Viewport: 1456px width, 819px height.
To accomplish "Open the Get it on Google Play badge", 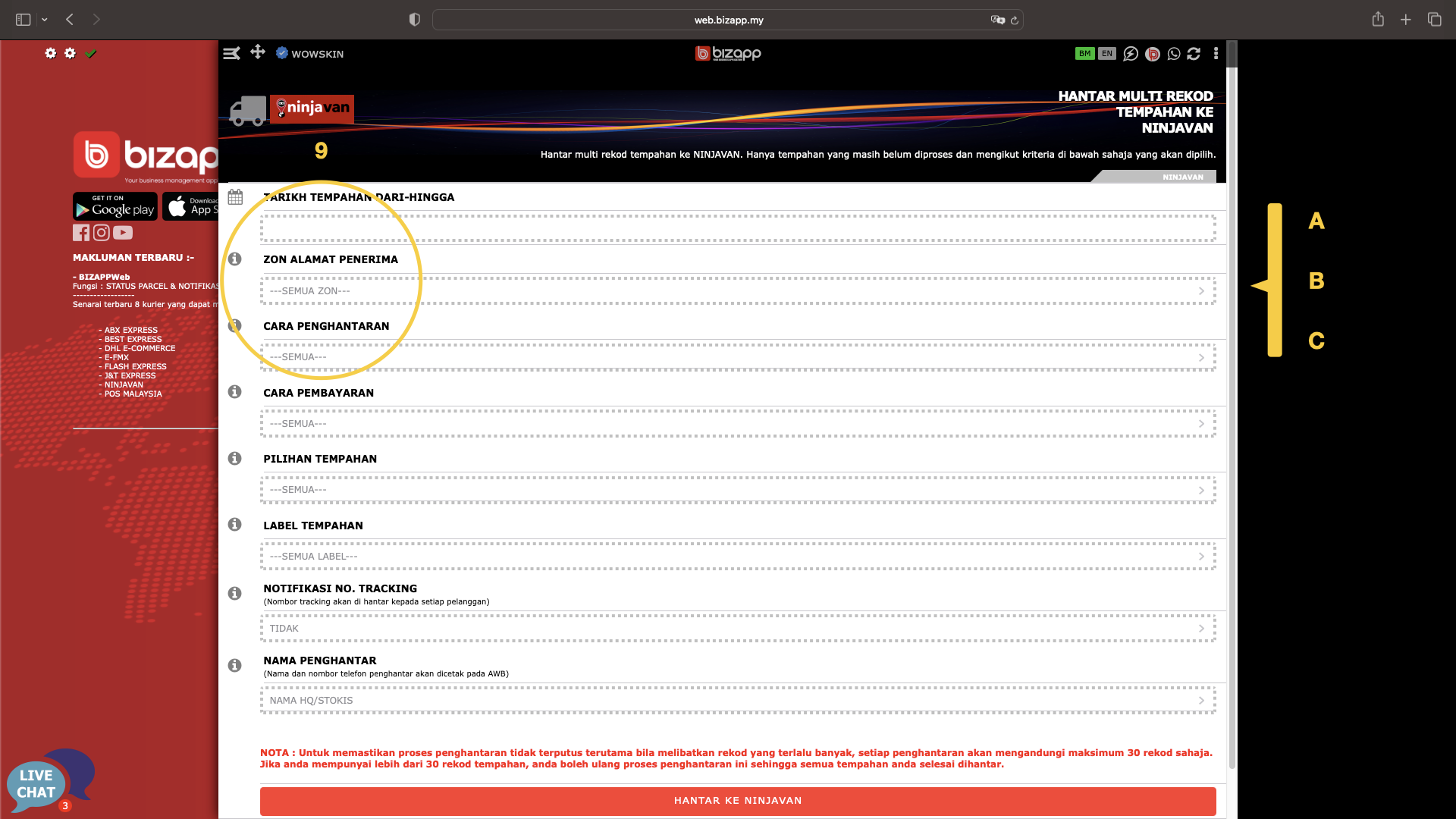I will coord(115,206).
